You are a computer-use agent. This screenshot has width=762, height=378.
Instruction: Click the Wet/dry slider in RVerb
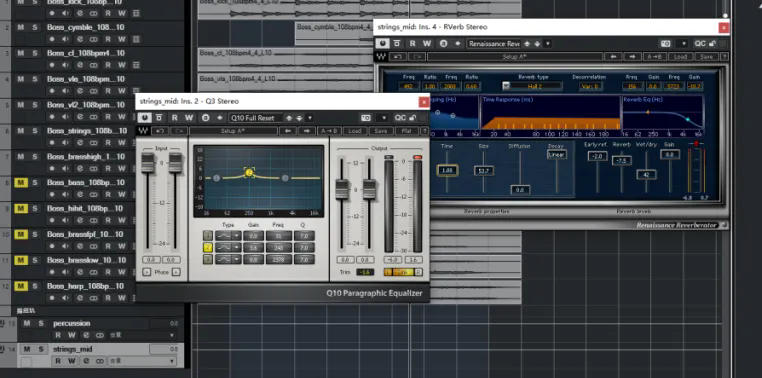click(x=646, y=174)
